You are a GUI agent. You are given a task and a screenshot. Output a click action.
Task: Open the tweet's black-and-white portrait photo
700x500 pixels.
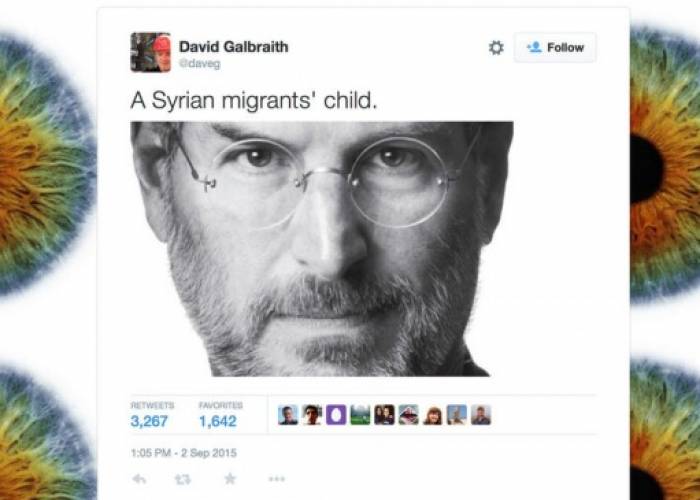(322, 249)
